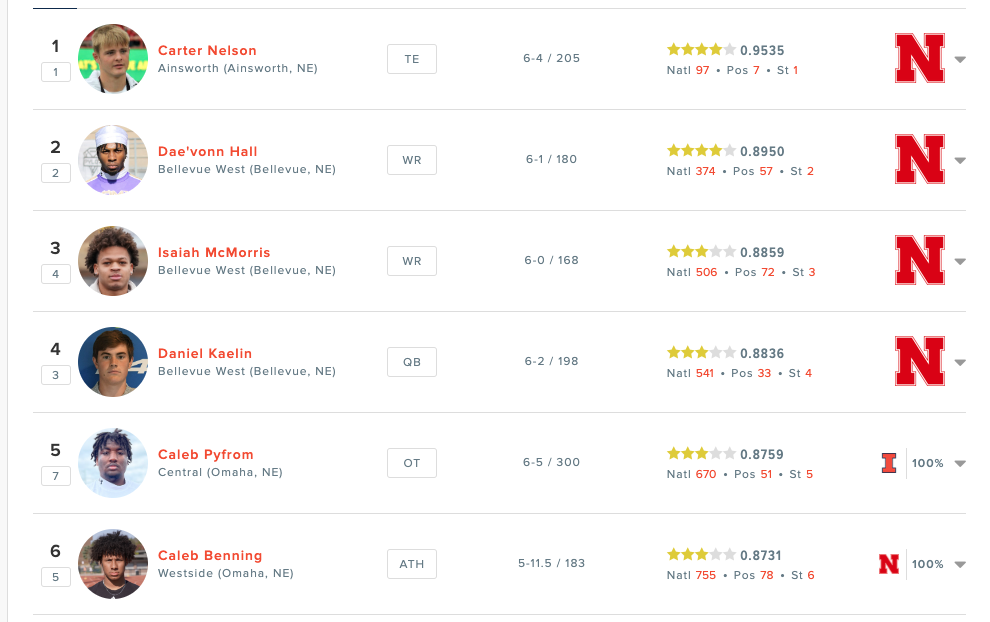Click the QB position badge

(412, 362)
